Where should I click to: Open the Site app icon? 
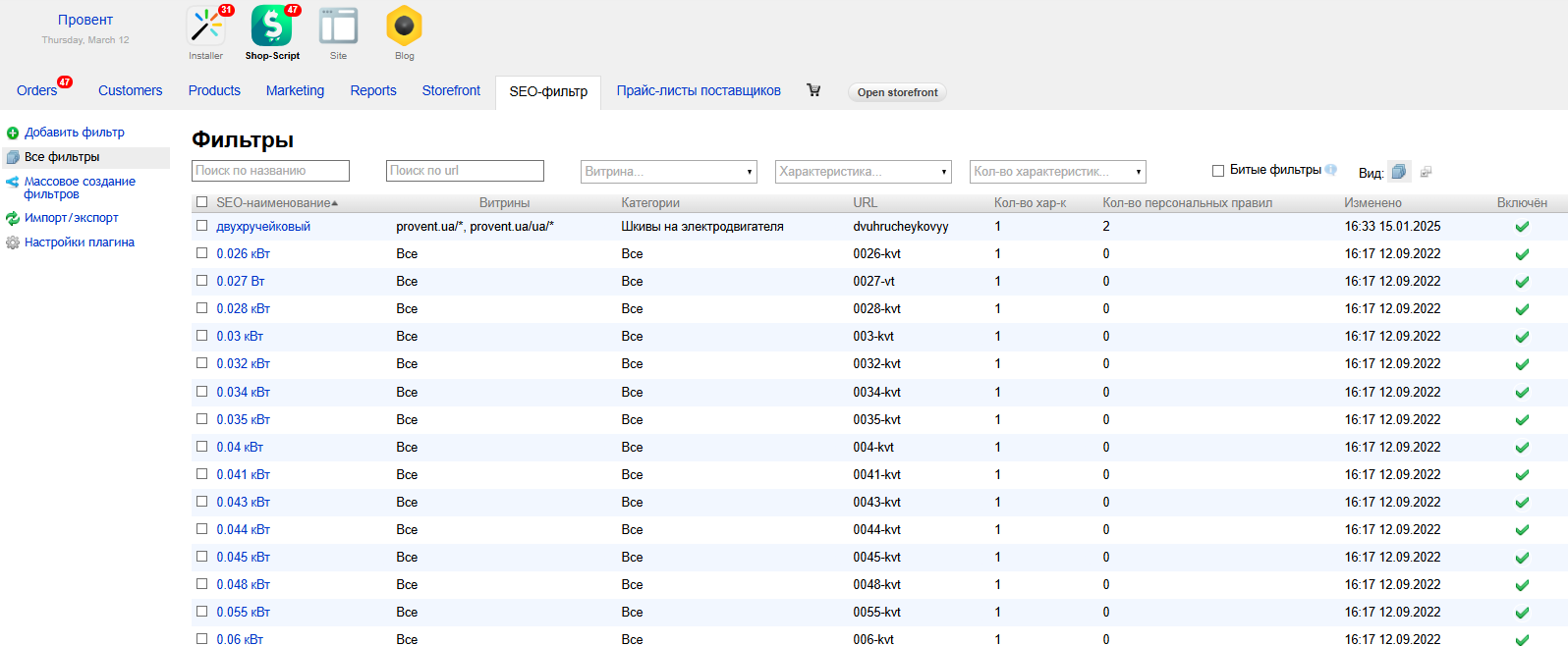pyautogui.click(x=338, y=27)
